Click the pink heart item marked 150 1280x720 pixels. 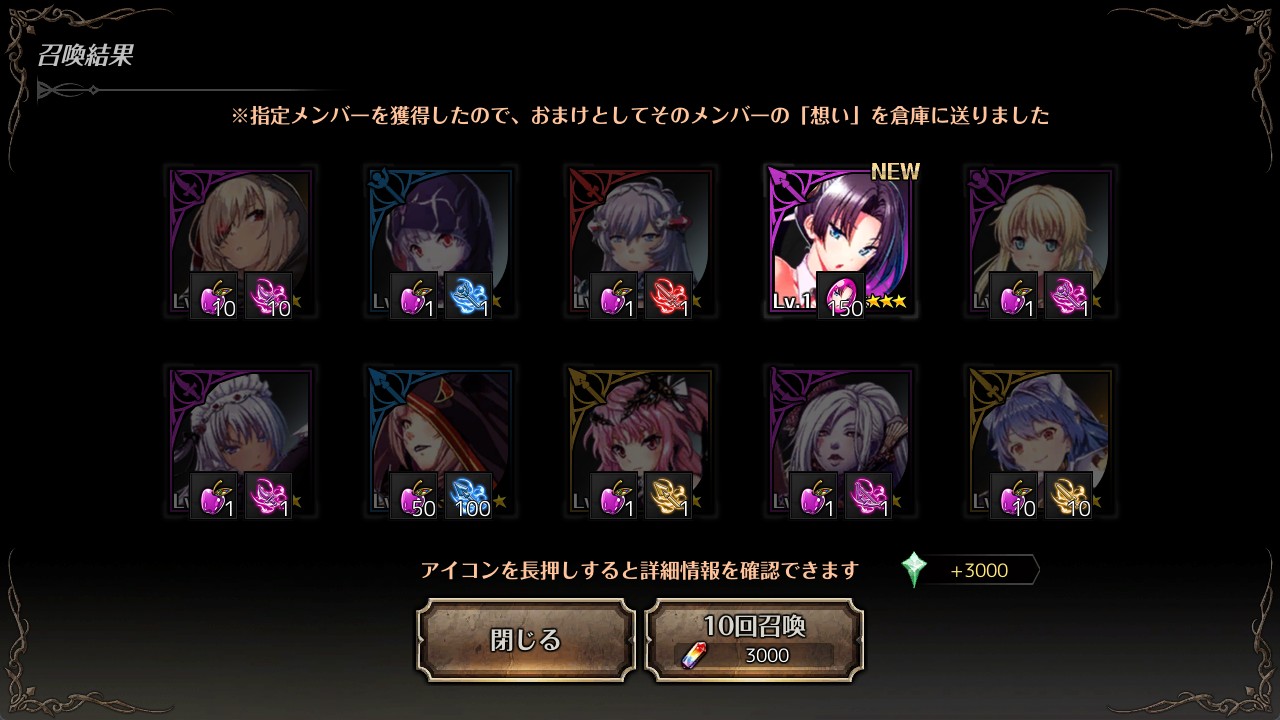pos(841,296)
